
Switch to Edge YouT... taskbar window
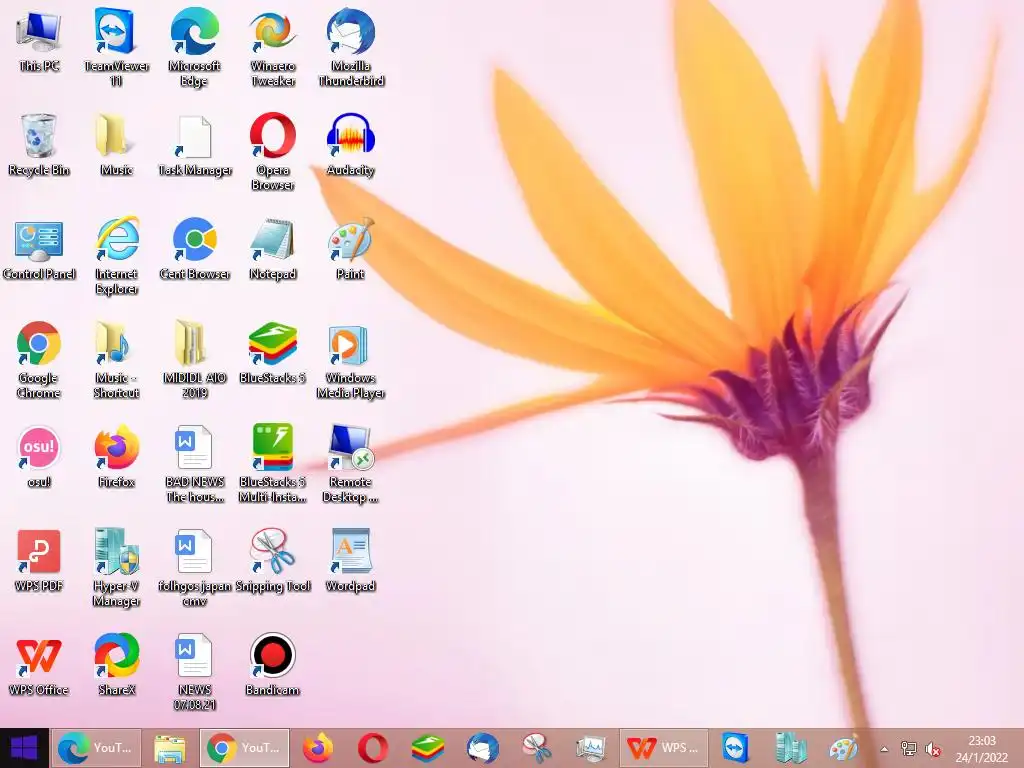coord(96,748)
